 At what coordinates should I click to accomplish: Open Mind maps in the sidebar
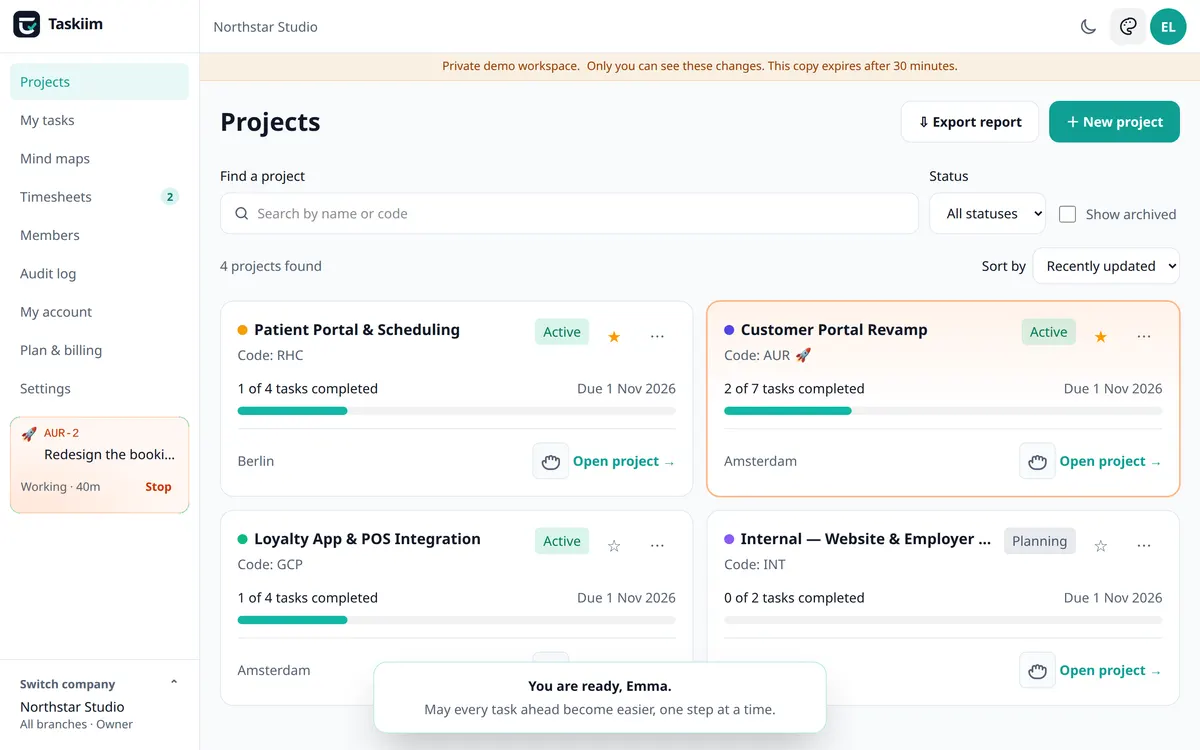[99, 159]
